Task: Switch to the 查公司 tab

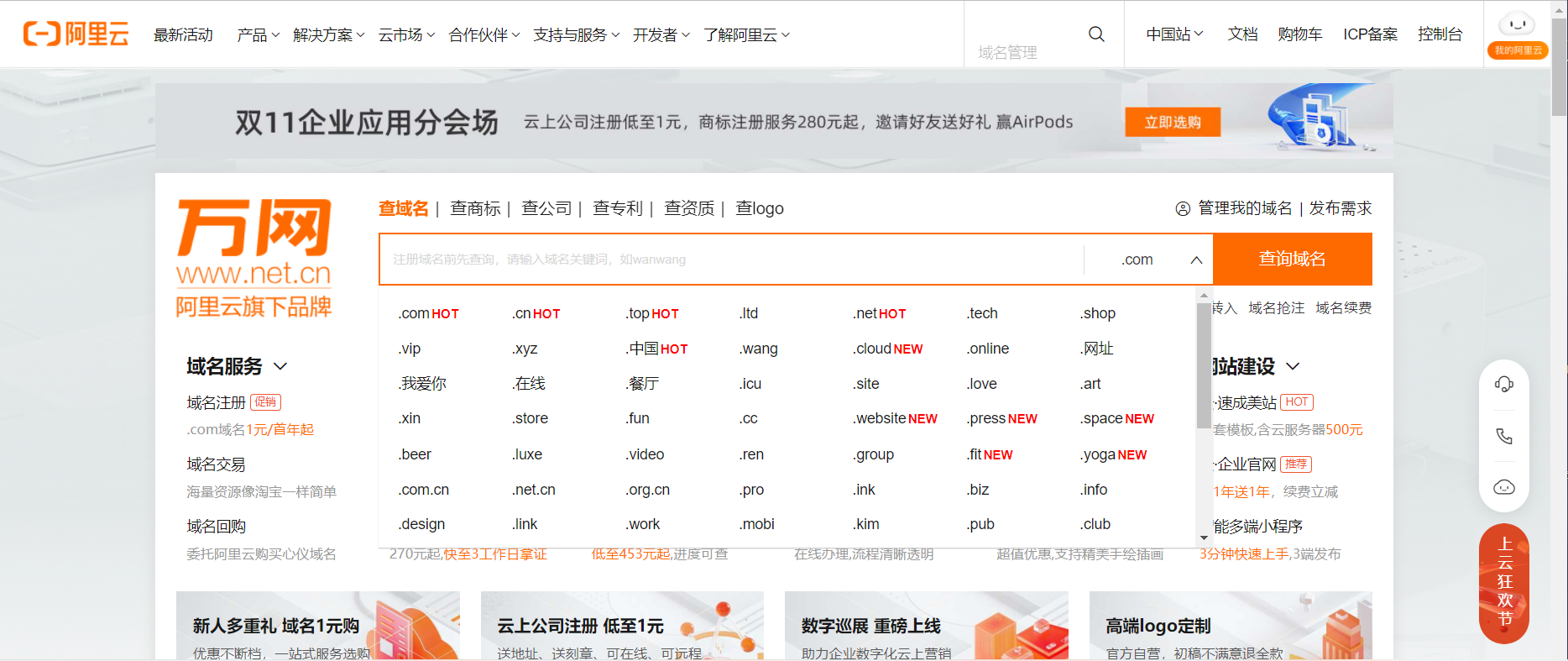Action: [546, 208]
